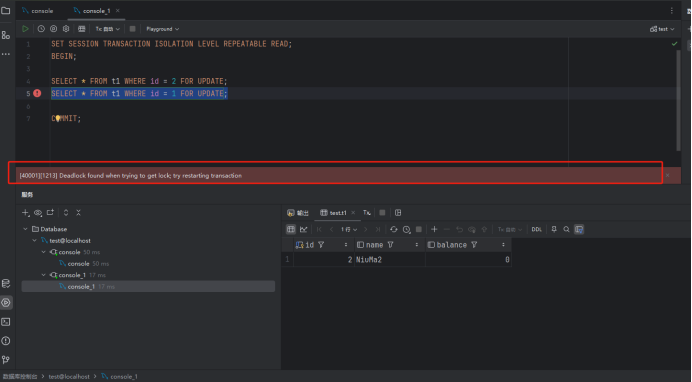Click the red error marker on line 5
Screen dimensions: 692x382
(37, 93)
